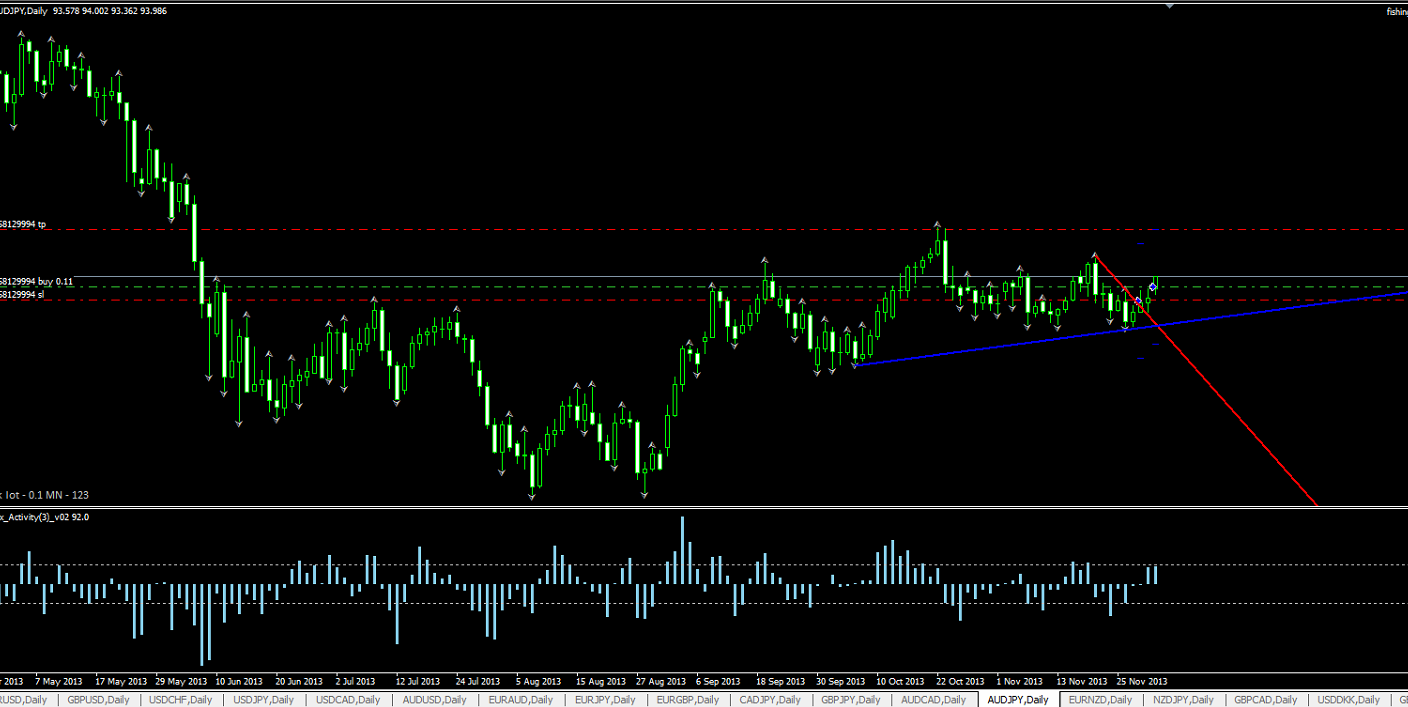Click the '18 Sep 2013' date label
This screenshot has height=707, width=1408.
pos(780,681)
